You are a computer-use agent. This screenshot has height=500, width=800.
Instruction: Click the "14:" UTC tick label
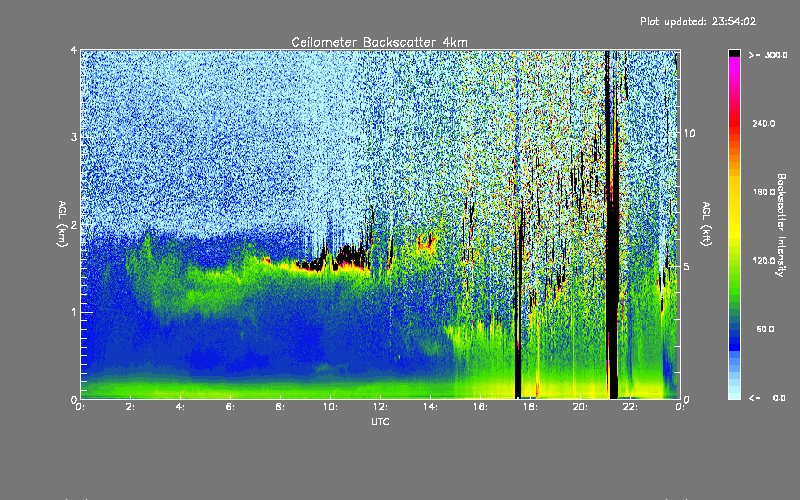430,407
